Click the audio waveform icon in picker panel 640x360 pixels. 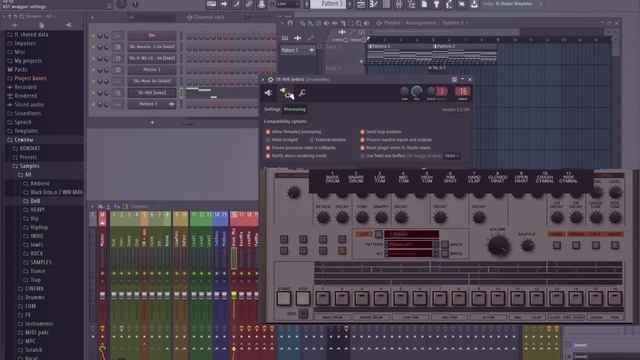click(x=298, y=38)
